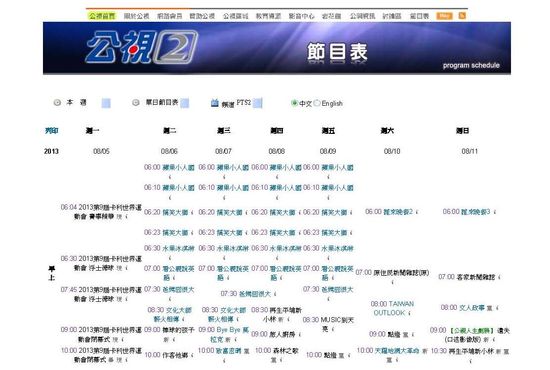Select the 中文 language radio button
The width and height of the screenshot is (550, 370).
click(294, 103)
